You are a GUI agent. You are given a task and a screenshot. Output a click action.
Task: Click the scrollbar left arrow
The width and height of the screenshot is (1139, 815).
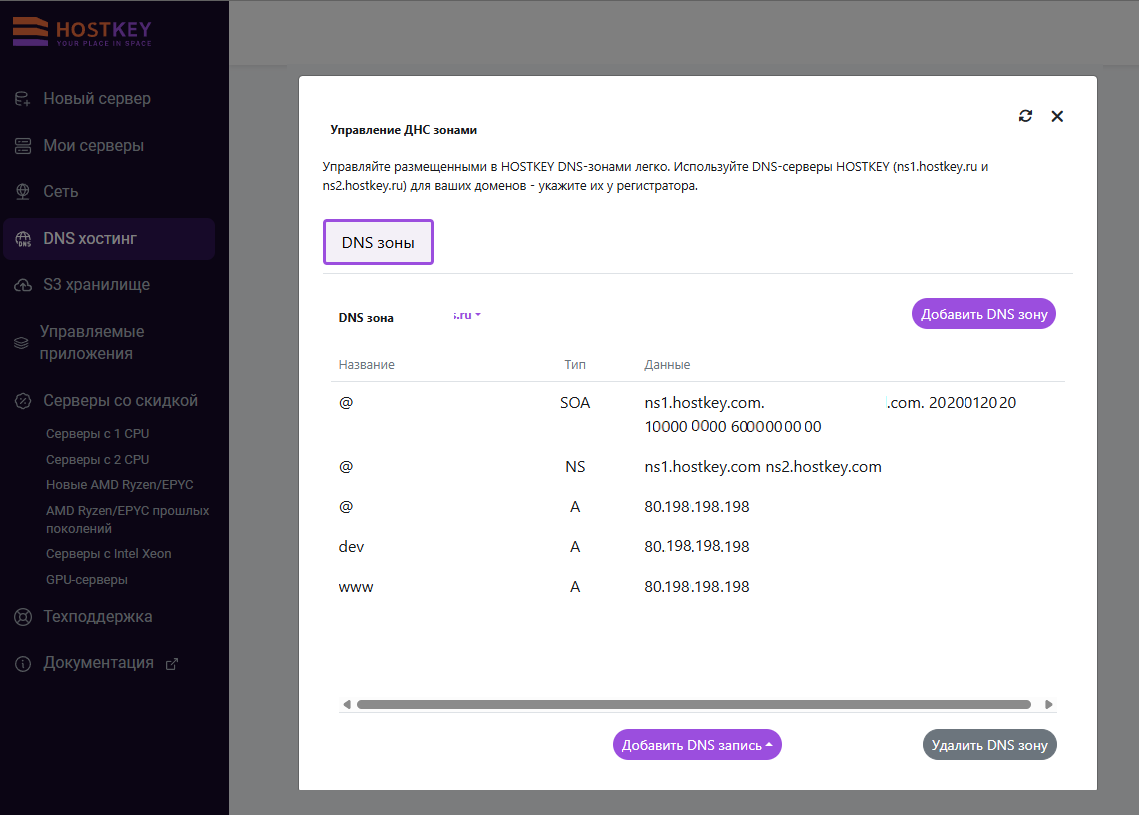pos(347,705)
